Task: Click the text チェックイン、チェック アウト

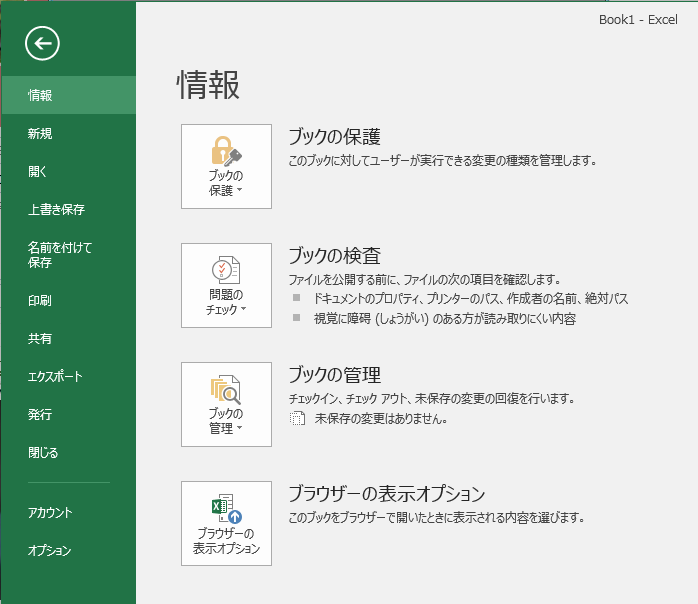Action: coord(432,398)
